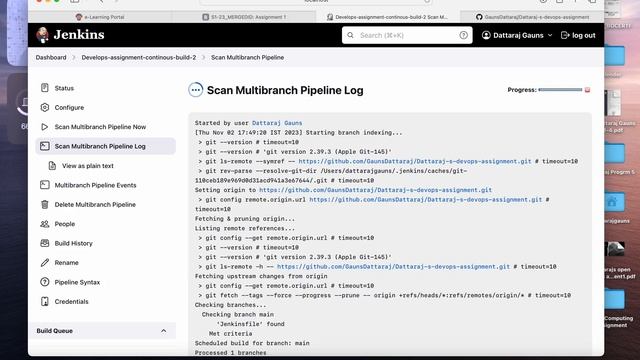
Task: Click the red stop button next to Progress
Action: 587,90
